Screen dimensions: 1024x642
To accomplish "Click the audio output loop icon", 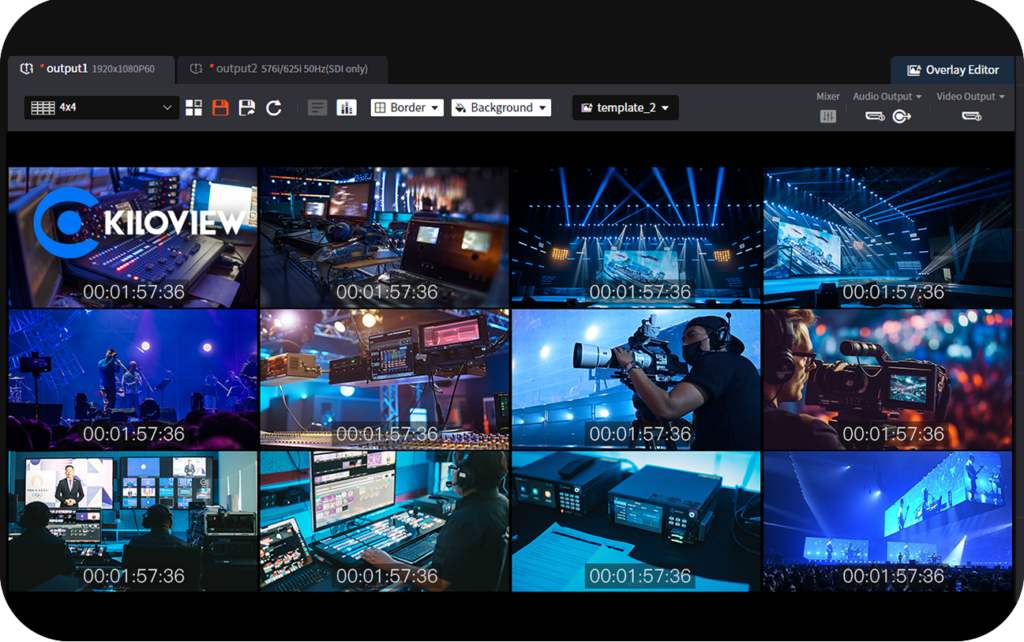I will pyautogui.click(x=901, y=117).
